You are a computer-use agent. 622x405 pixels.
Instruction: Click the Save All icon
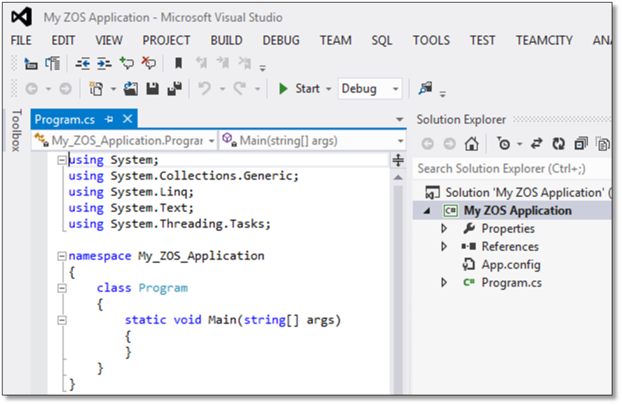(175, 89)
